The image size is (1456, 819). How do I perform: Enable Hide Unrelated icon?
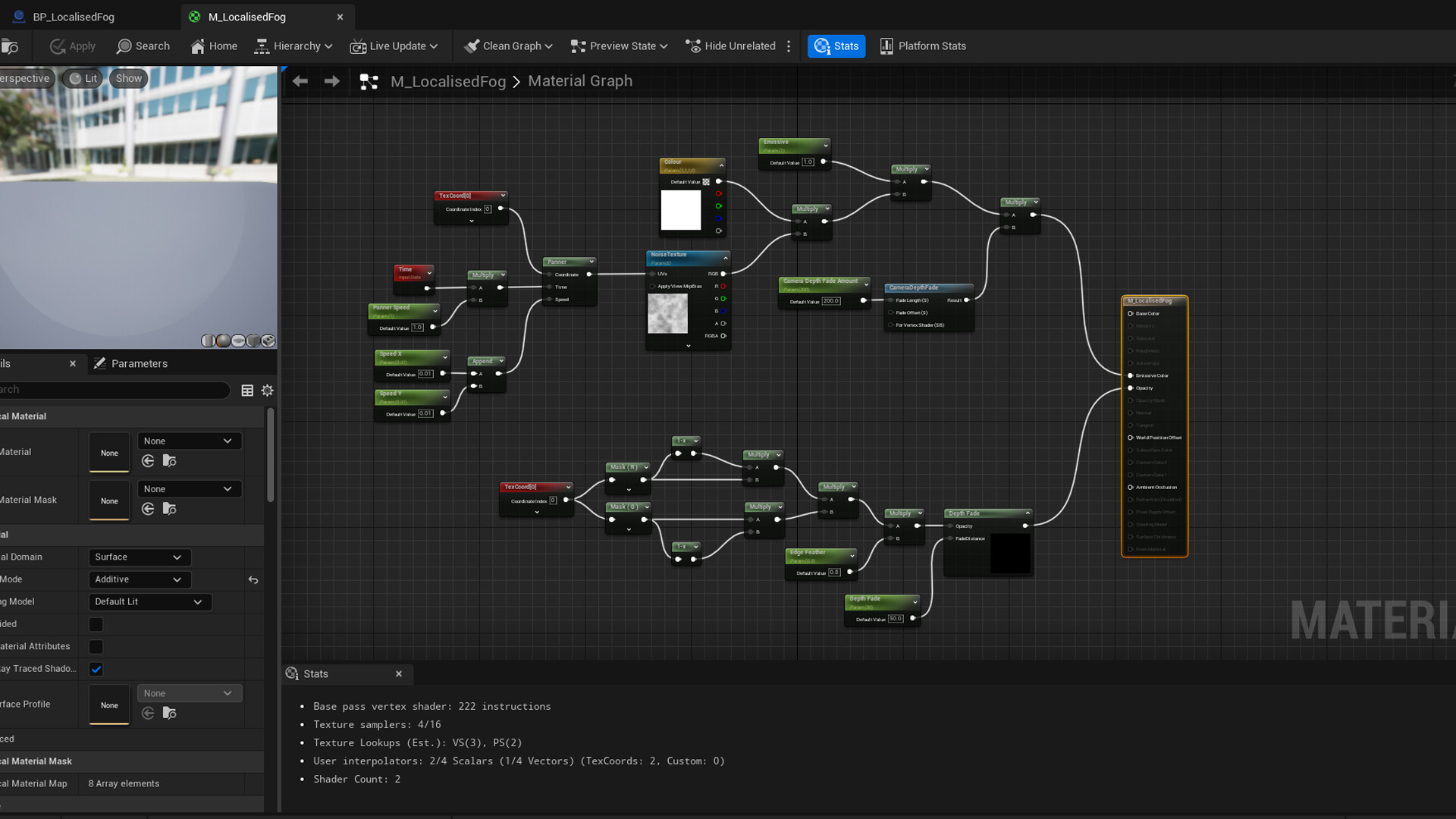point(693,45)
